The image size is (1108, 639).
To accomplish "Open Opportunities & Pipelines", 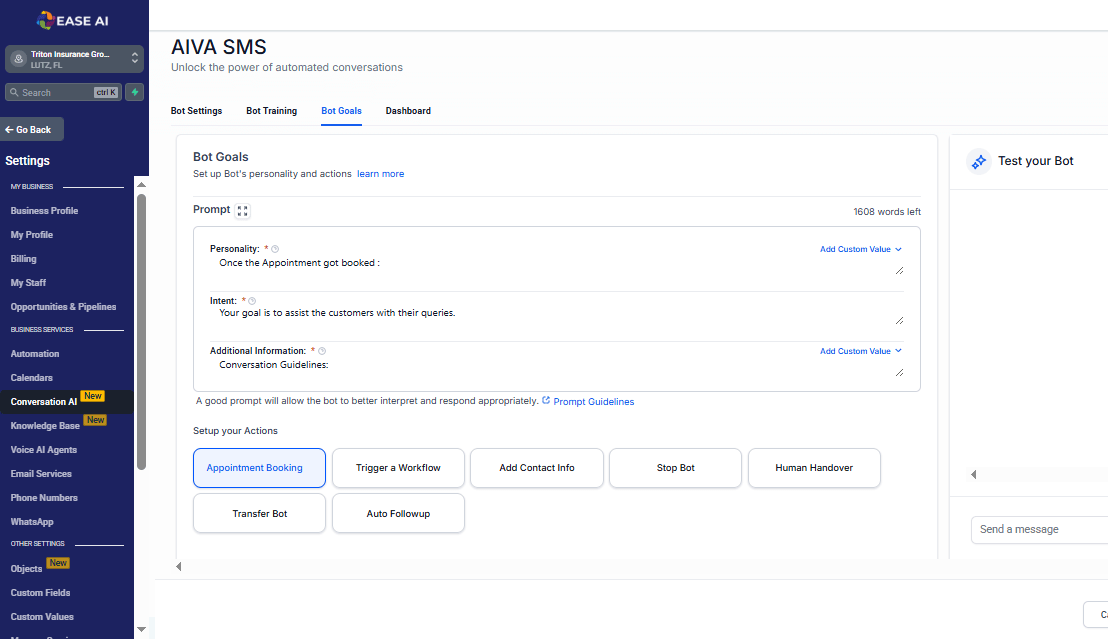I will [x=63, y=307].
